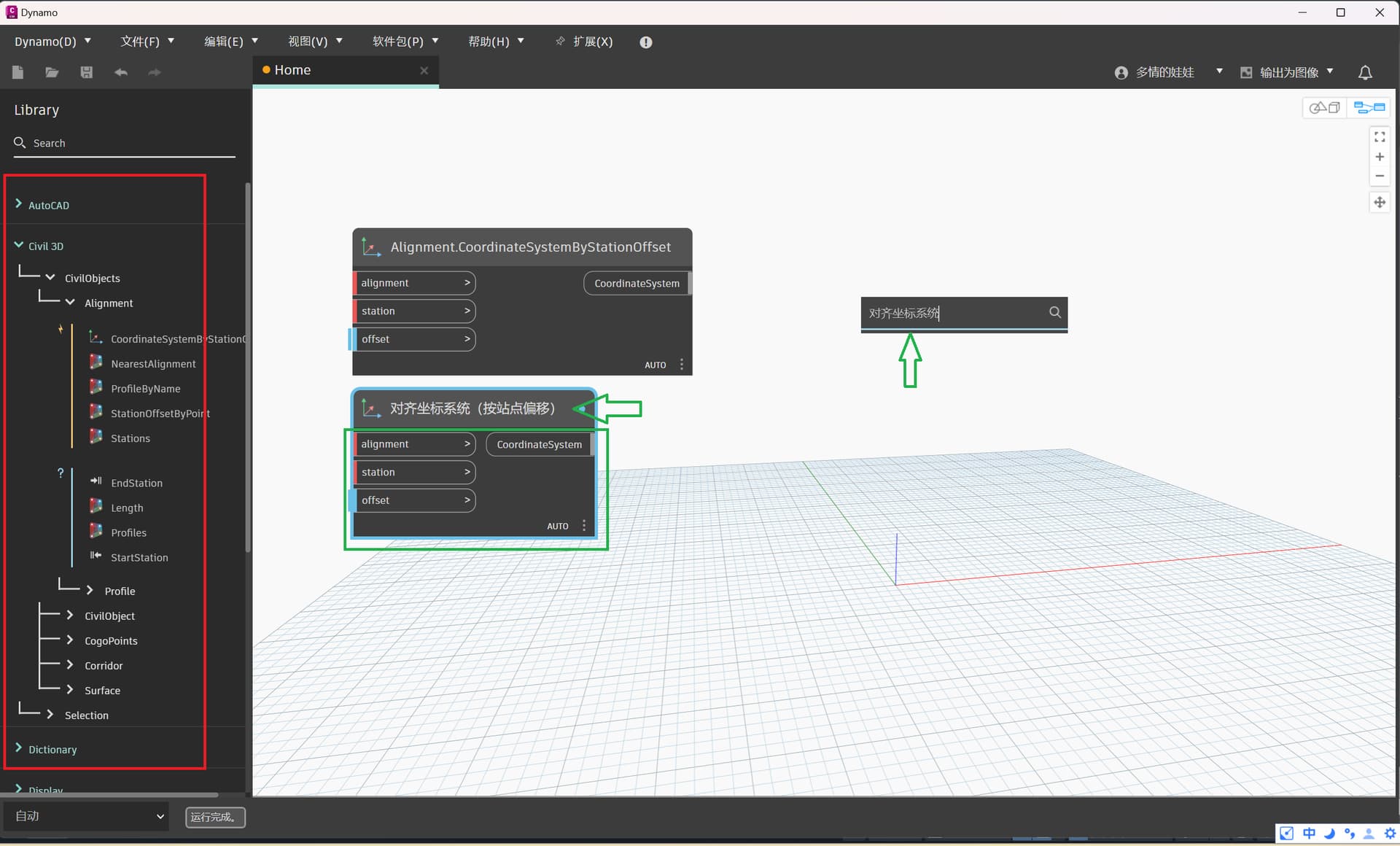Switch to 3D geometry preview mode
This screenshot has width=1400, height=846.
click(1324, 108)
